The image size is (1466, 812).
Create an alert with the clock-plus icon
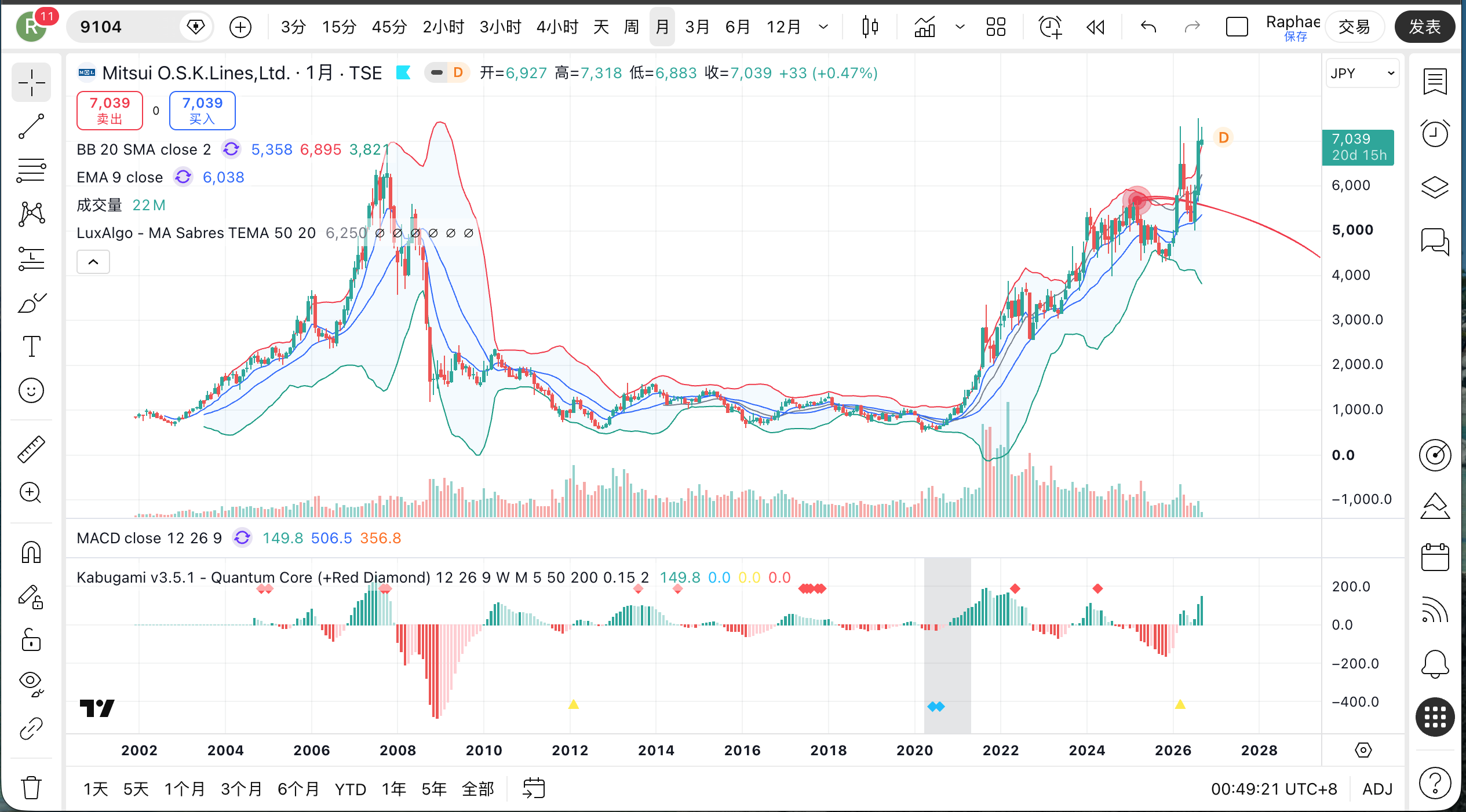click(1050, 27)
